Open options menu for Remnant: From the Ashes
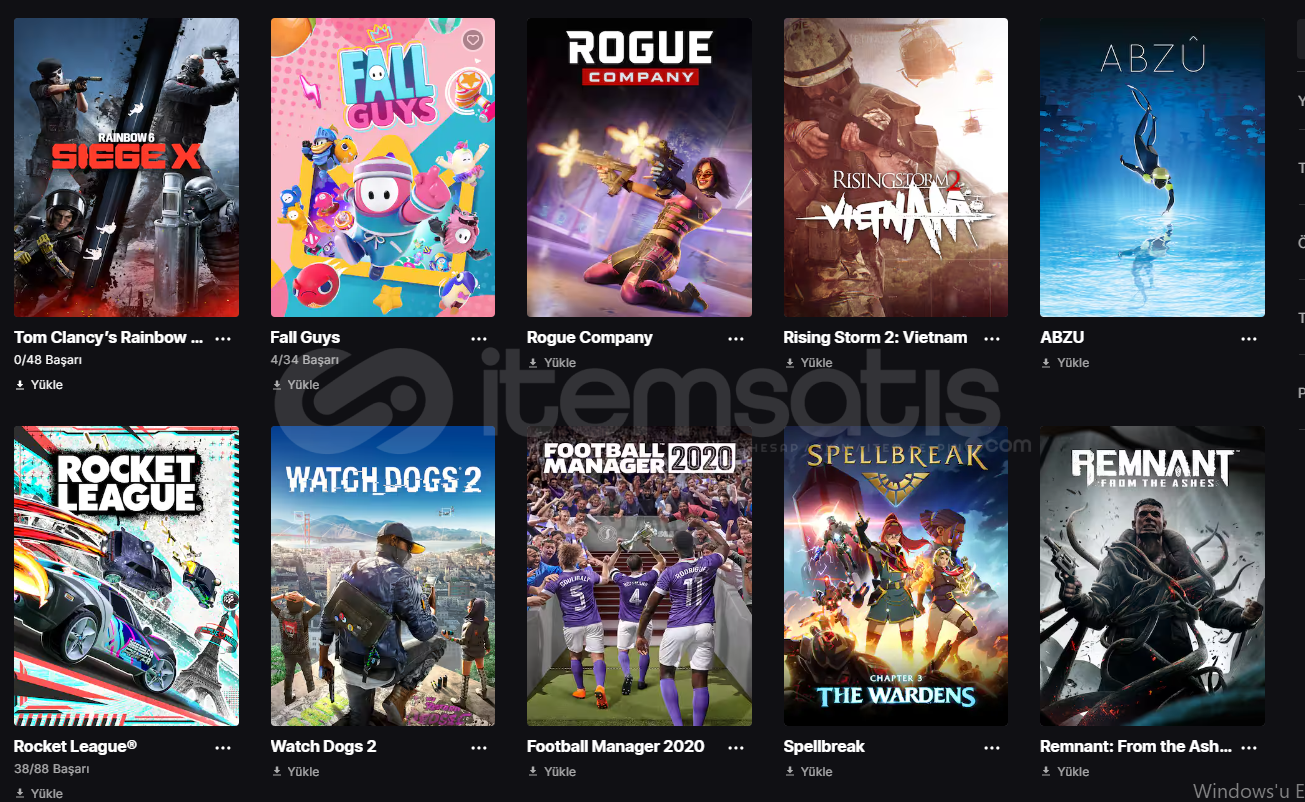1305x802 pixels. pyautogui.click(x=1249, y=747)
